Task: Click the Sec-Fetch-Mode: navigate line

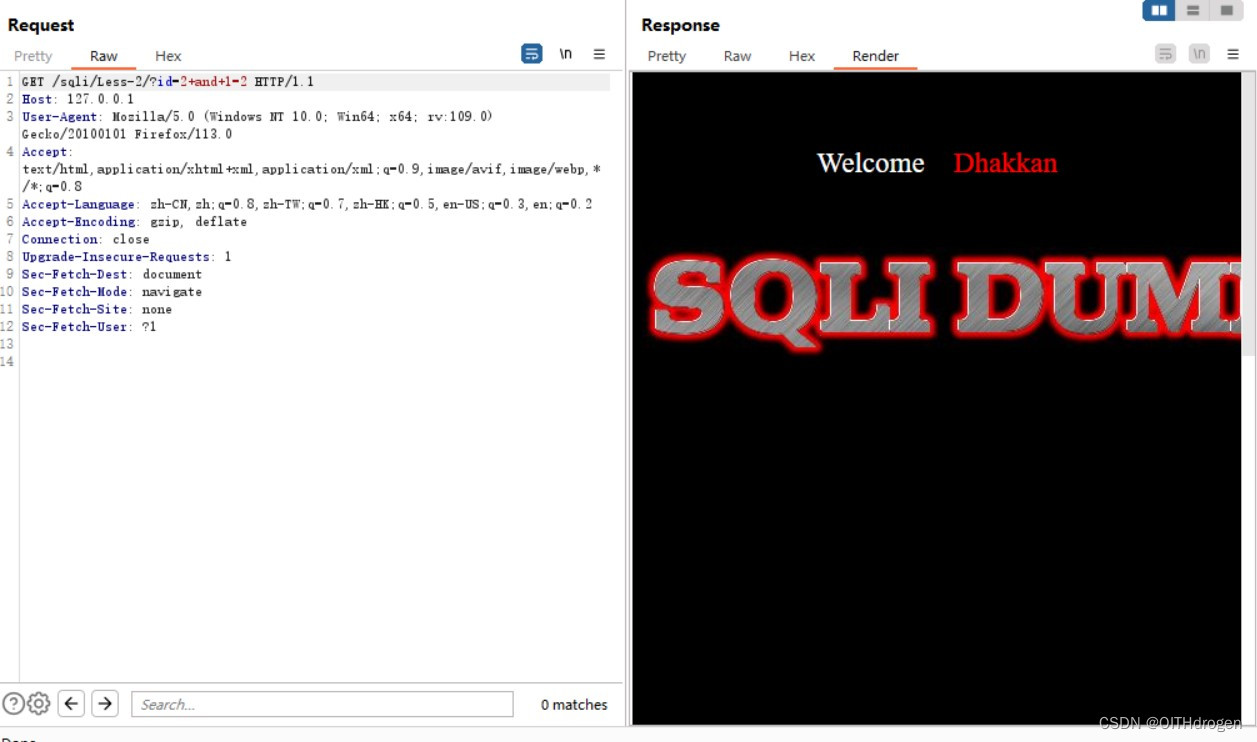Action: click(x=112, y=292)
